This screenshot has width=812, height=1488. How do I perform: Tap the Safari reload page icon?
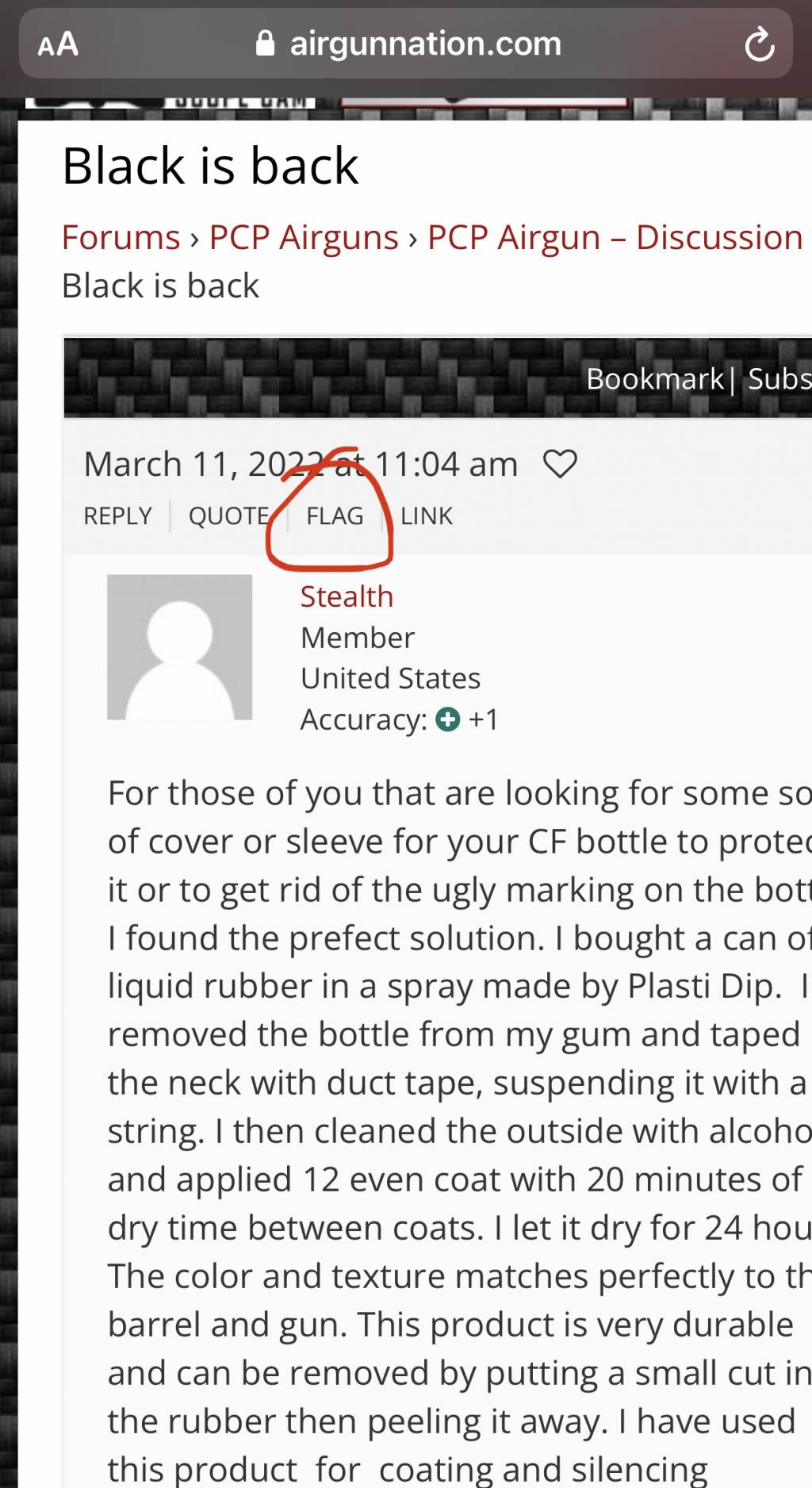(x=760, y=44)
